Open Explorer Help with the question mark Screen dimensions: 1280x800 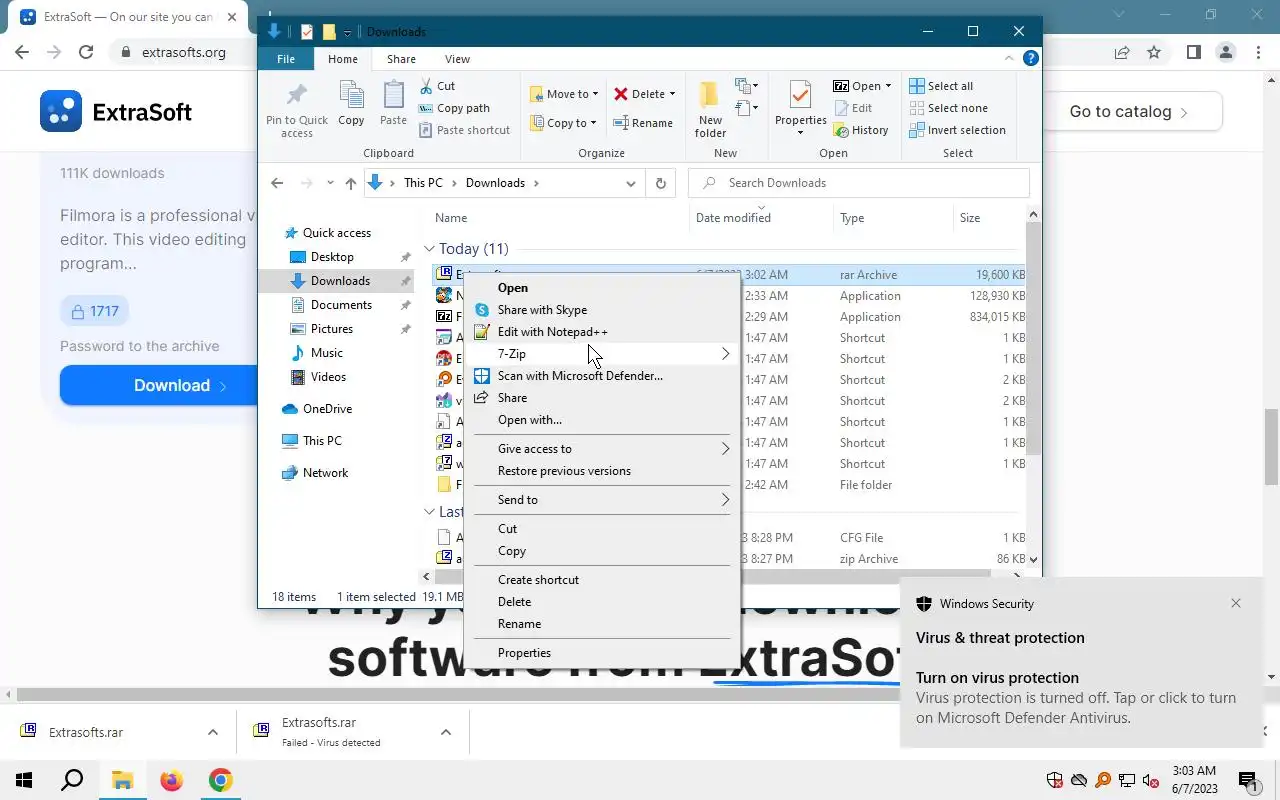coord(1031,59)
